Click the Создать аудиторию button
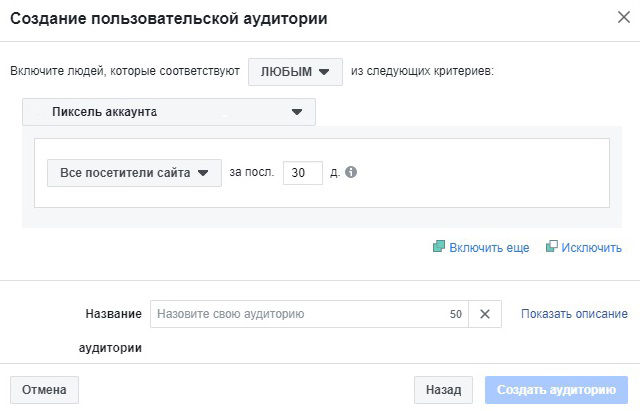The width and height of the screenshot is (640, 411). click(556, 390)
